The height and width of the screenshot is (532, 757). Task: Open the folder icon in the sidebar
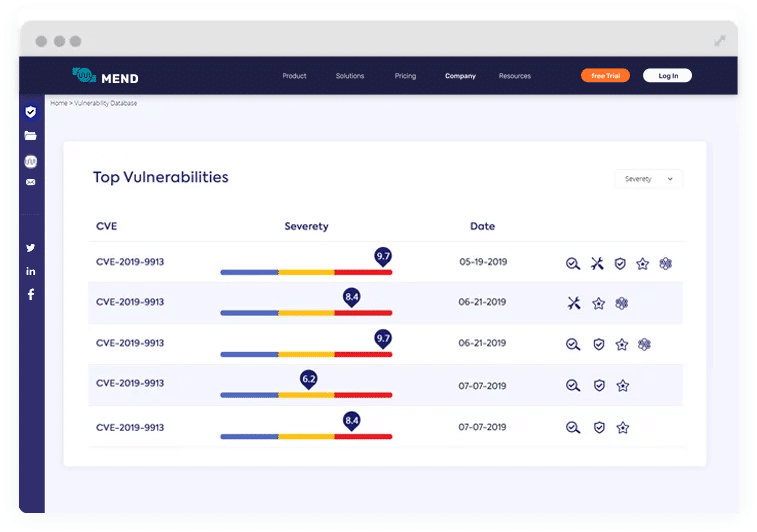point(31,136)
